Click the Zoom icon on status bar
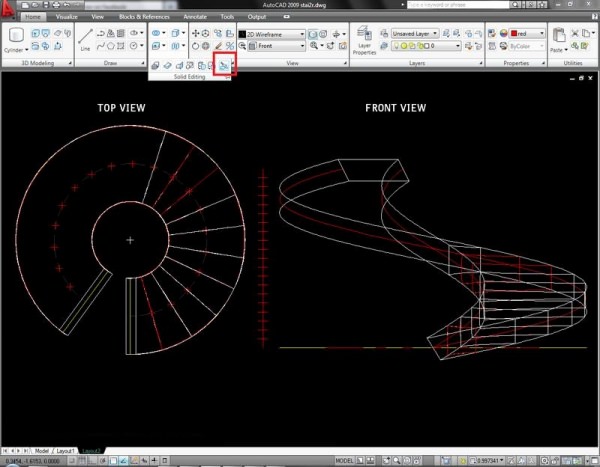 coord(397,460)
